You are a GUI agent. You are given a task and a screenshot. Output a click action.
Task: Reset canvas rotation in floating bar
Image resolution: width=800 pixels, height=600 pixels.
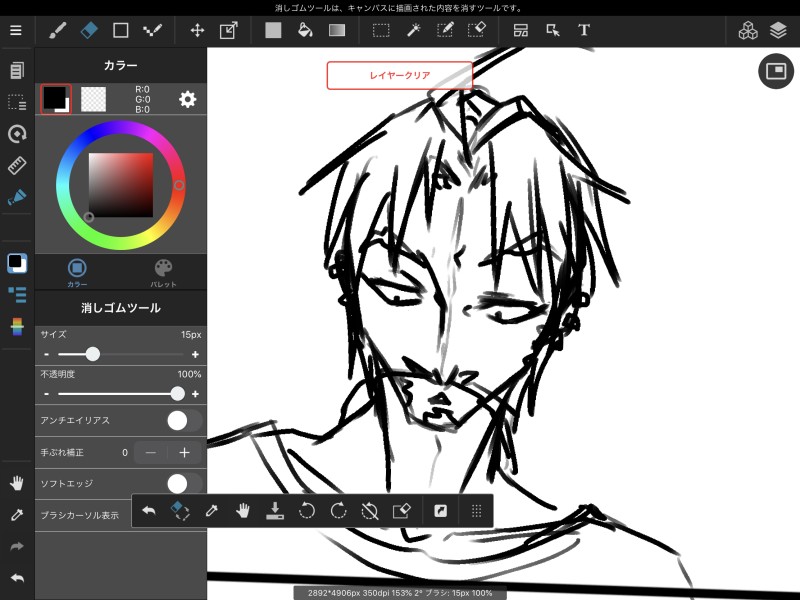tap(370, 511)
